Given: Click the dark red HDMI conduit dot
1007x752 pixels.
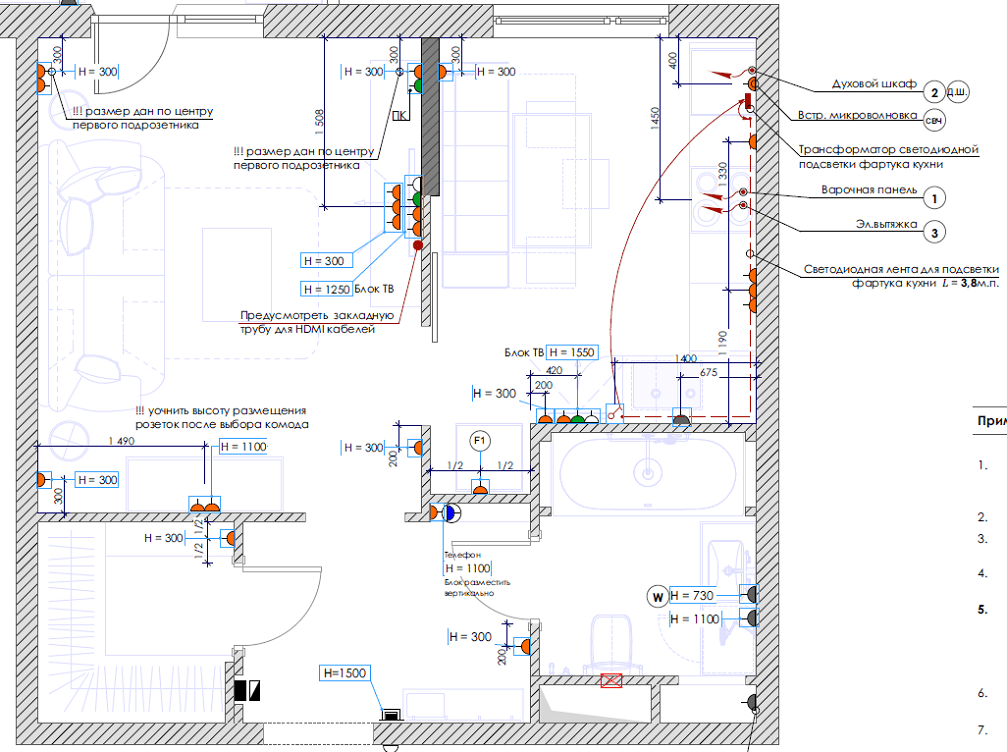Looking at the screenshot, I should pos(418,244).
